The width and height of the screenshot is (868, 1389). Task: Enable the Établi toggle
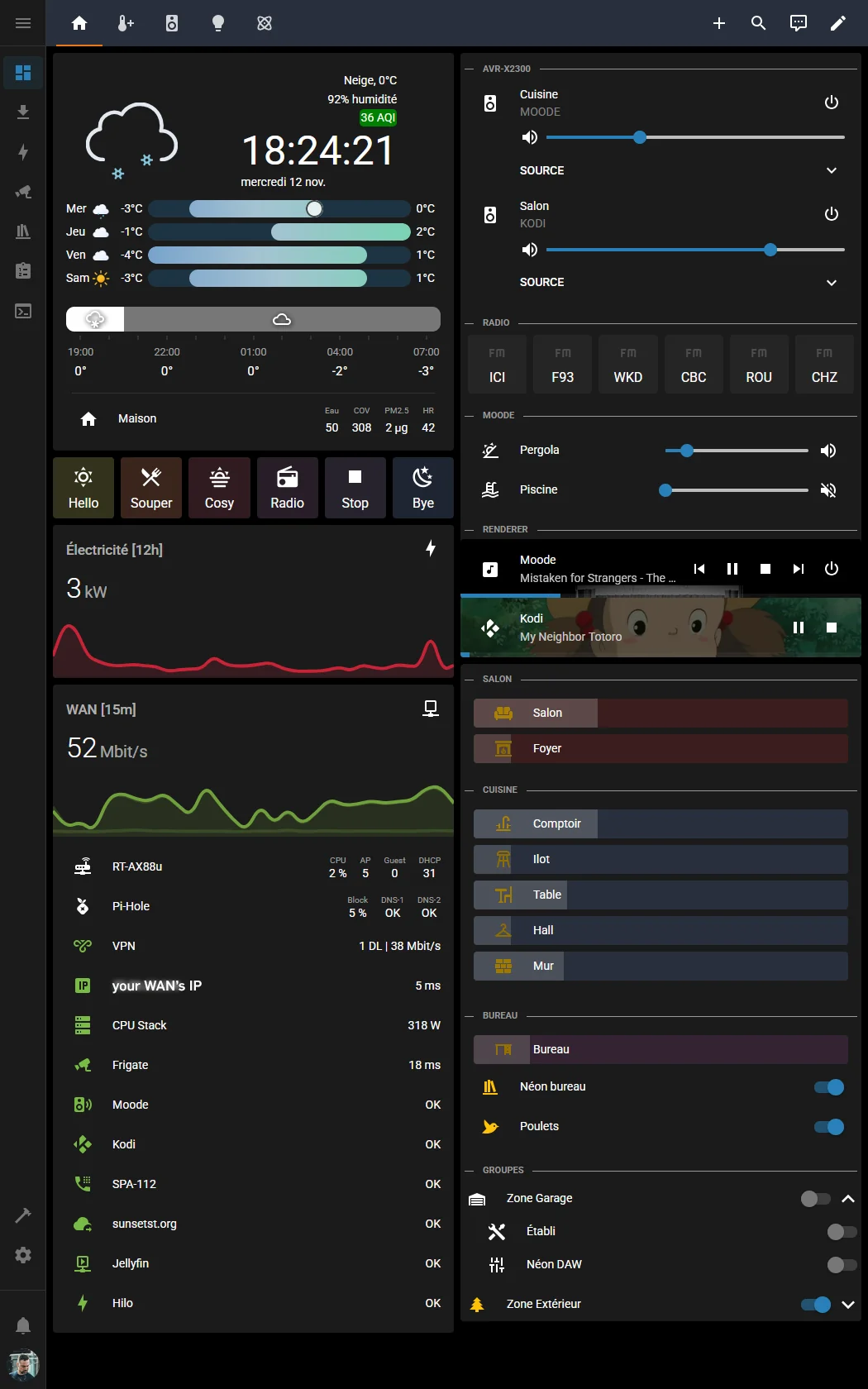click(841, 1232)
